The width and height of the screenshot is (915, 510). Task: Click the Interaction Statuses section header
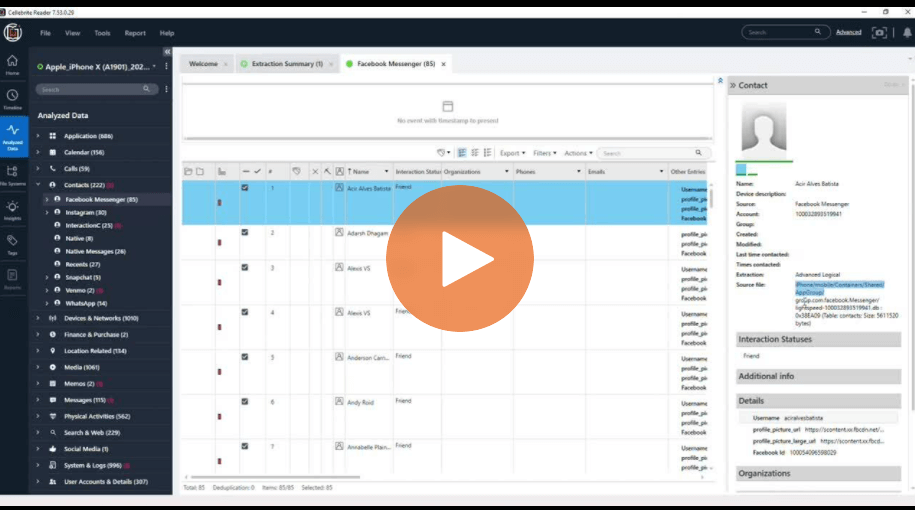pos(818,339)
